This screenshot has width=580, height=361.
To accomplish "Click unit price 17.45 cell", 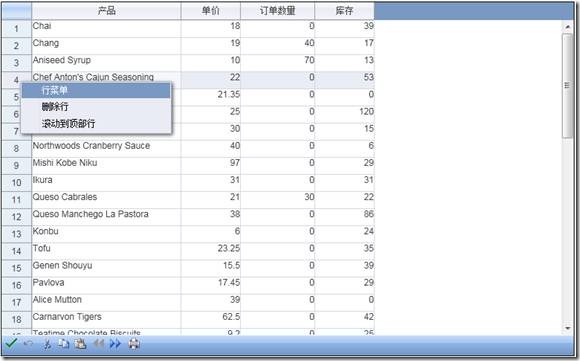I will [x=211, y=285].
